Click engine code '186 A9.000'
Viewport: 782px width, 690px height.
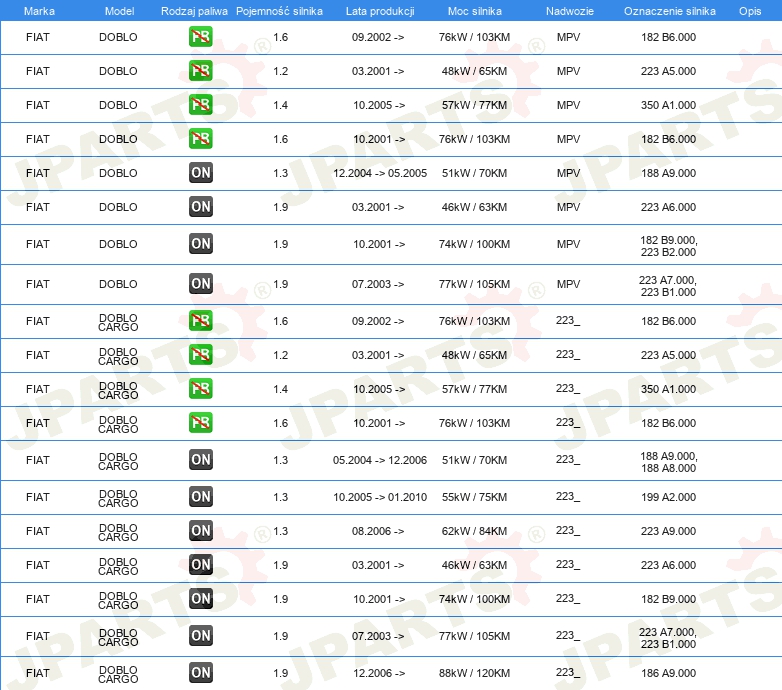668,673
